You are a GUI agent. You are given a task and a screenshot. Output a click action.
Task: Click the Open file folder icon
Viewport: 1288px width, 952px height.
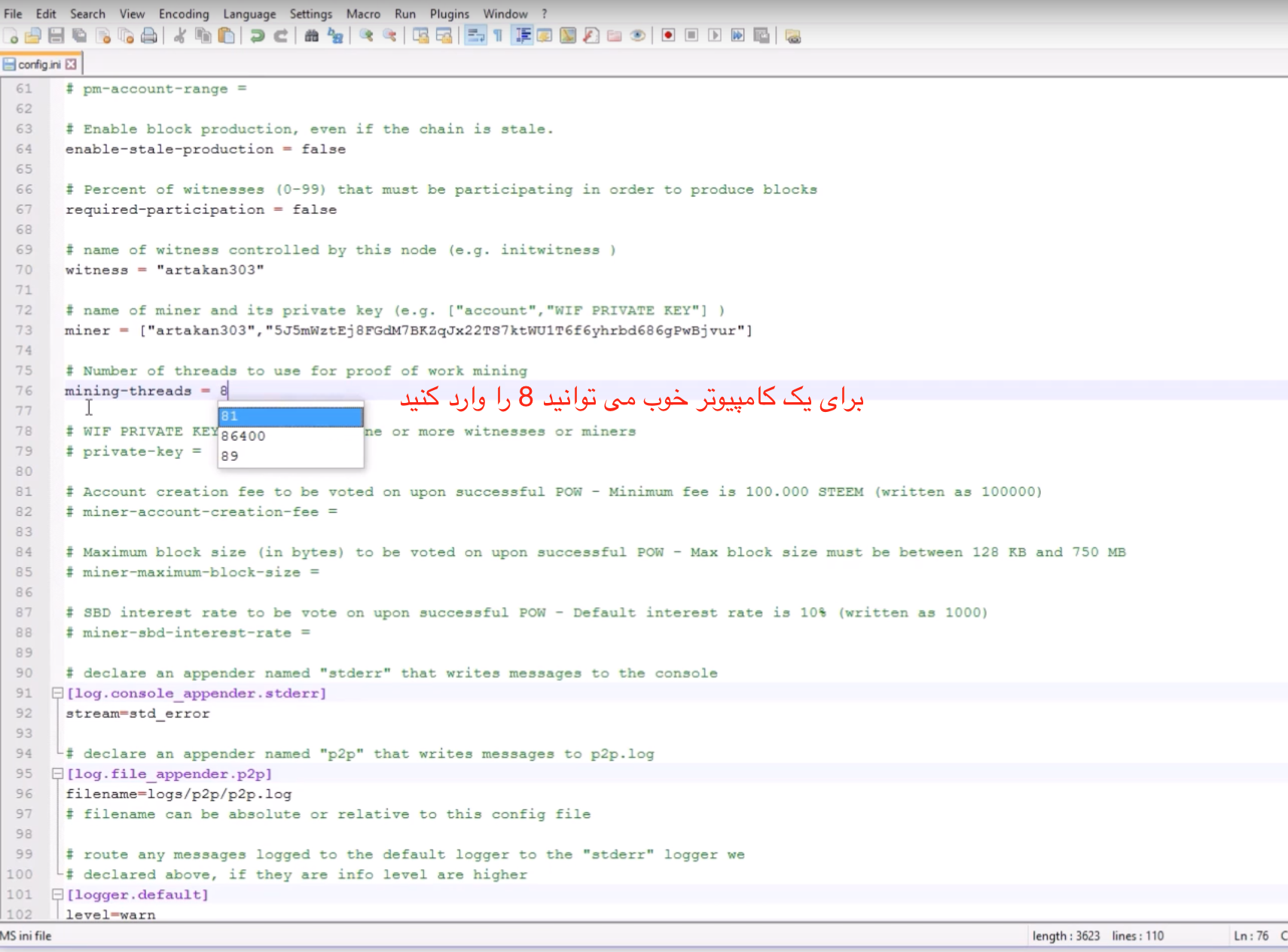pos(33,35)
